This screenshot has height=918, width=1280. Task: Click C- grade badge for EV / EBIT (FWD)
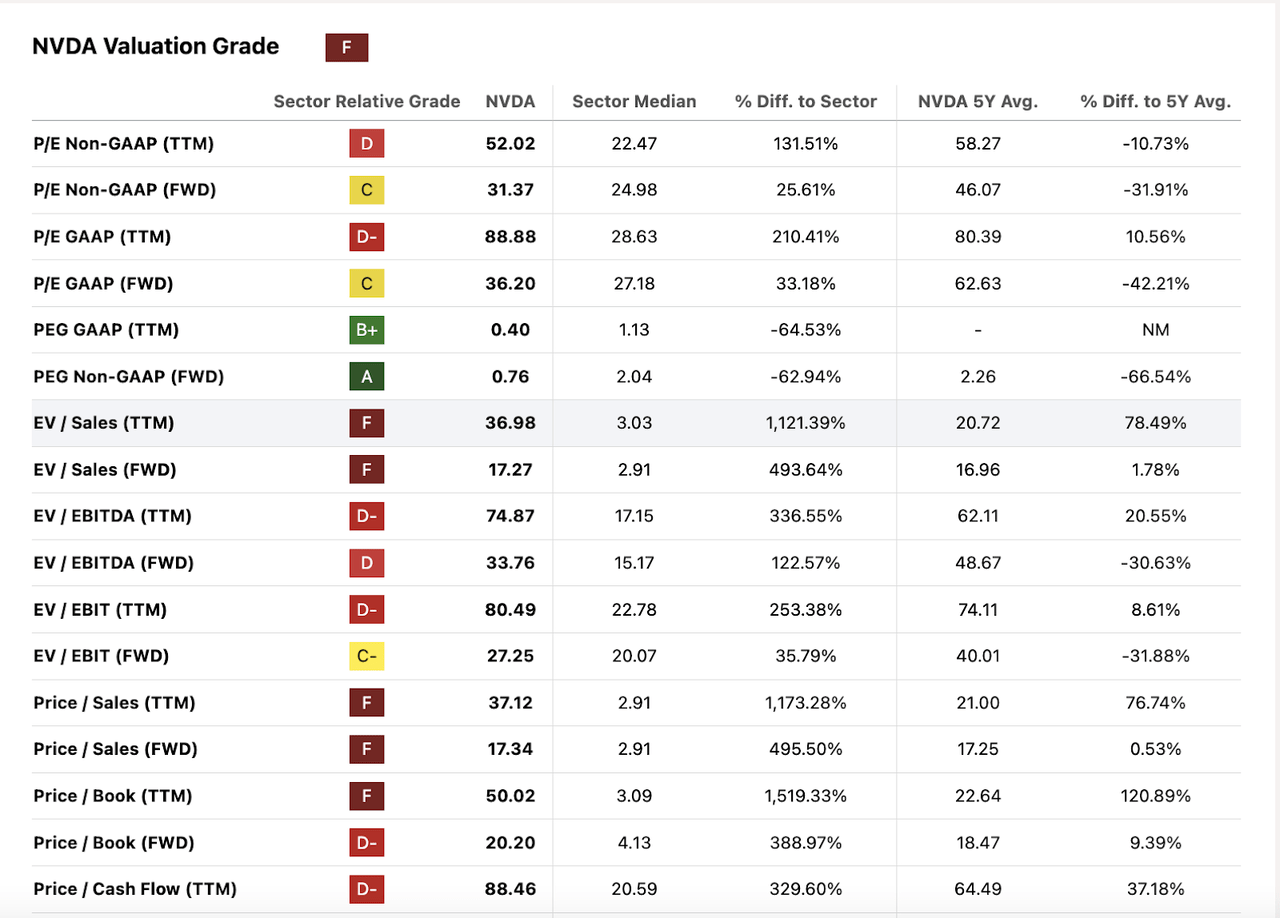click(367, 656)
